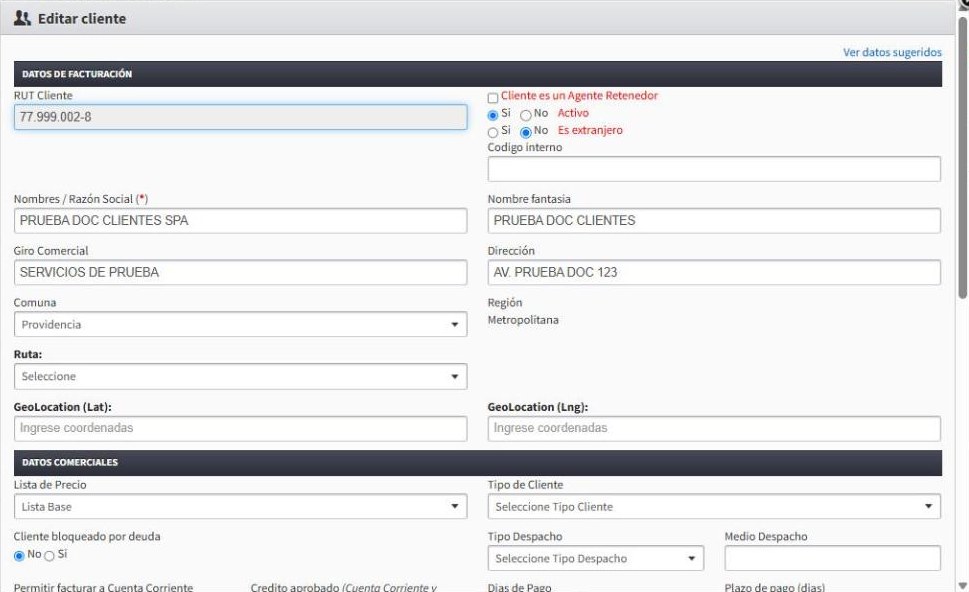Click the DATOS COMERCIALES header
Image resolution: width=969 pixels, height=592 pixels.
coord(478,462)
